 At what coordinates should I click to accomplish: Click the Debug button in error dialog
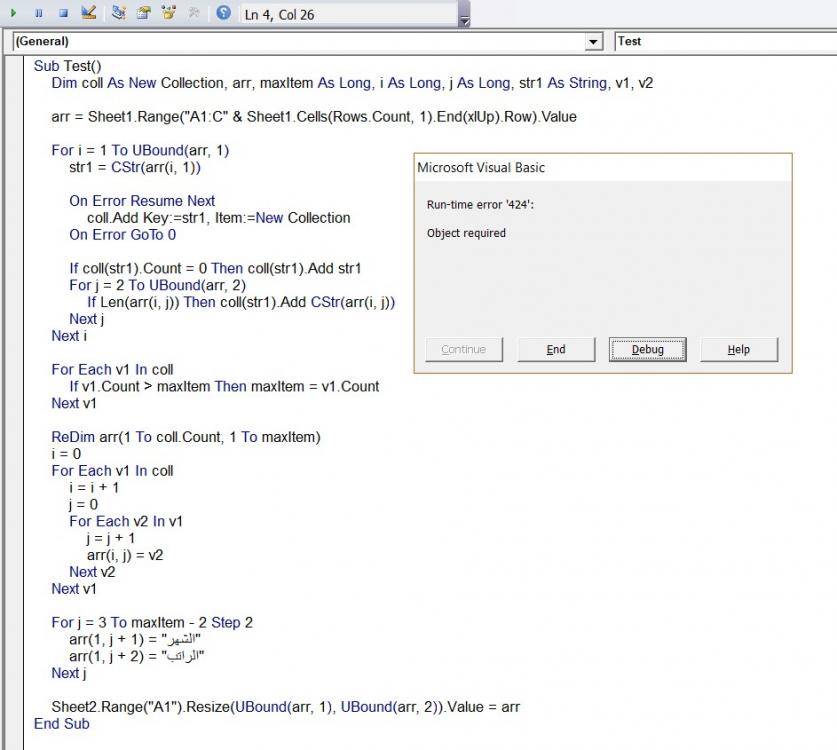pos(648,350)
